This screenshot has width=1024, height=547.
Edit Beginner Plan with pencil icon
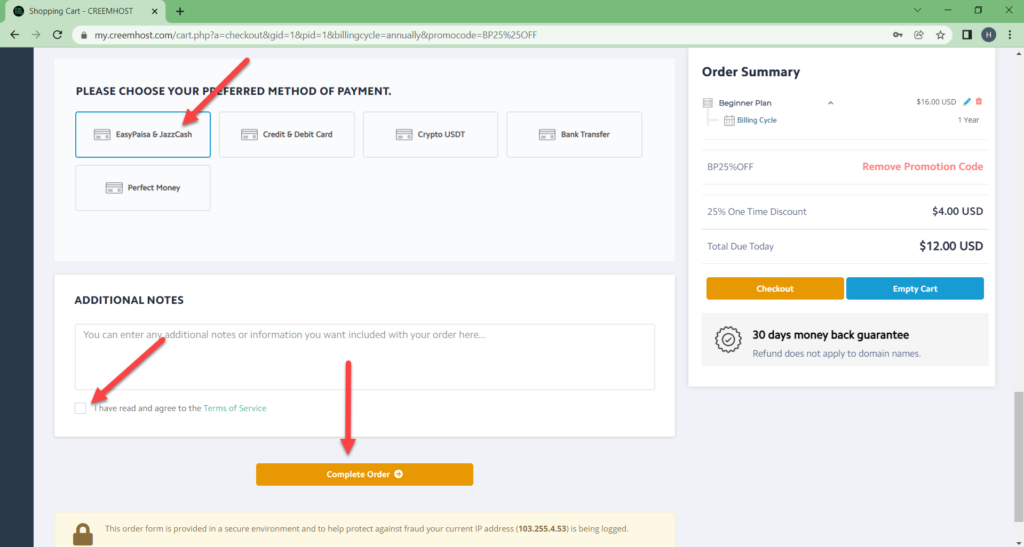point(967,102)
